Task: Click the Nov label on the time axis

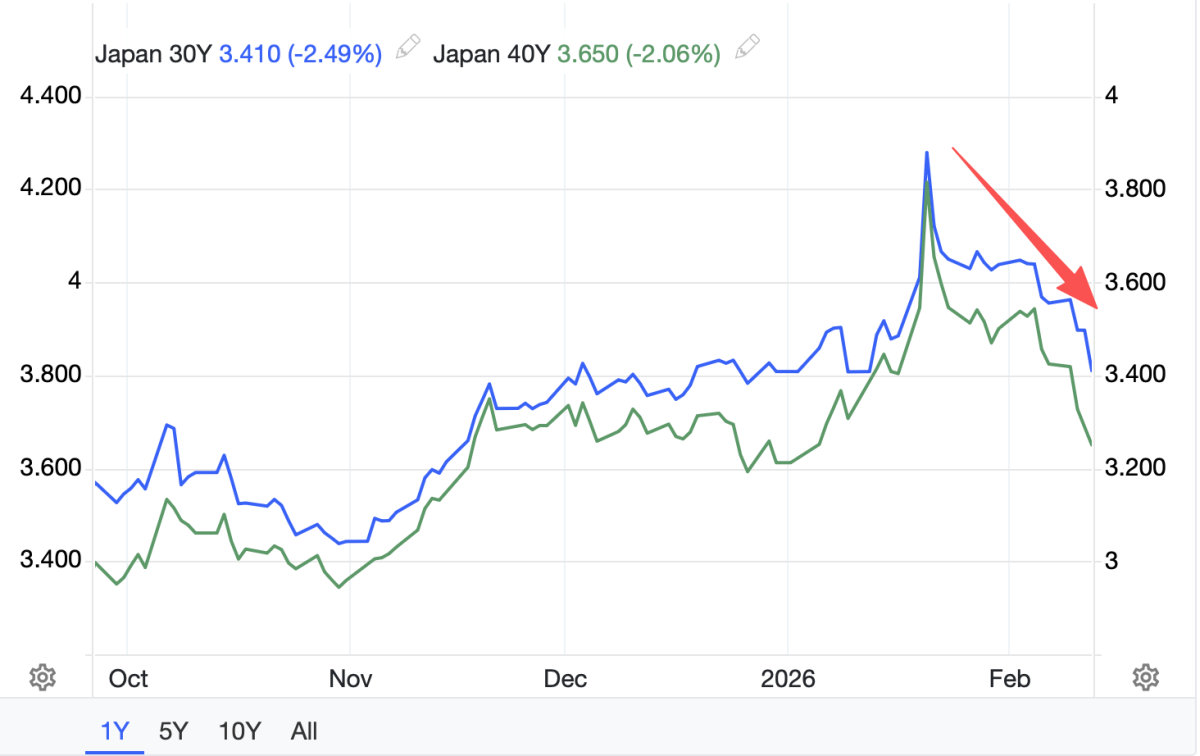Action: (x=350, y=679)
